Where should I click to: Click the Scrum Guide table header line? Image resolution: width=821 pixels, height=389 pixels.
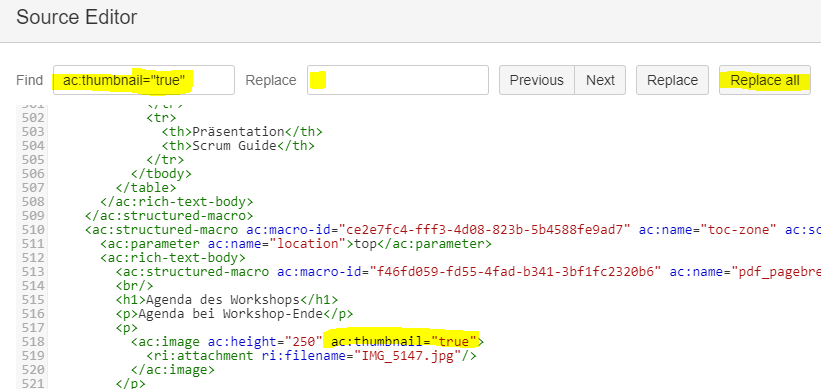click(x=238, y=146)
